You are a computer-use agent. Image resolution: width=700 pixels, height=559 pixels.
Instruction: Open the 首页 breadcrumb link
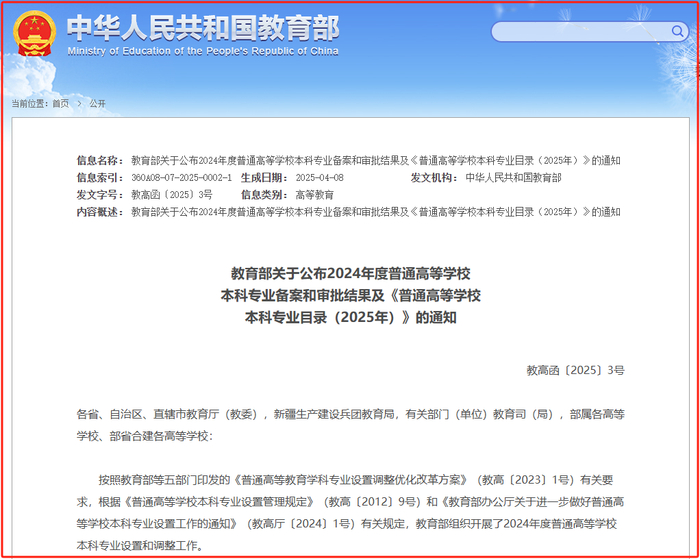point(61,104)
